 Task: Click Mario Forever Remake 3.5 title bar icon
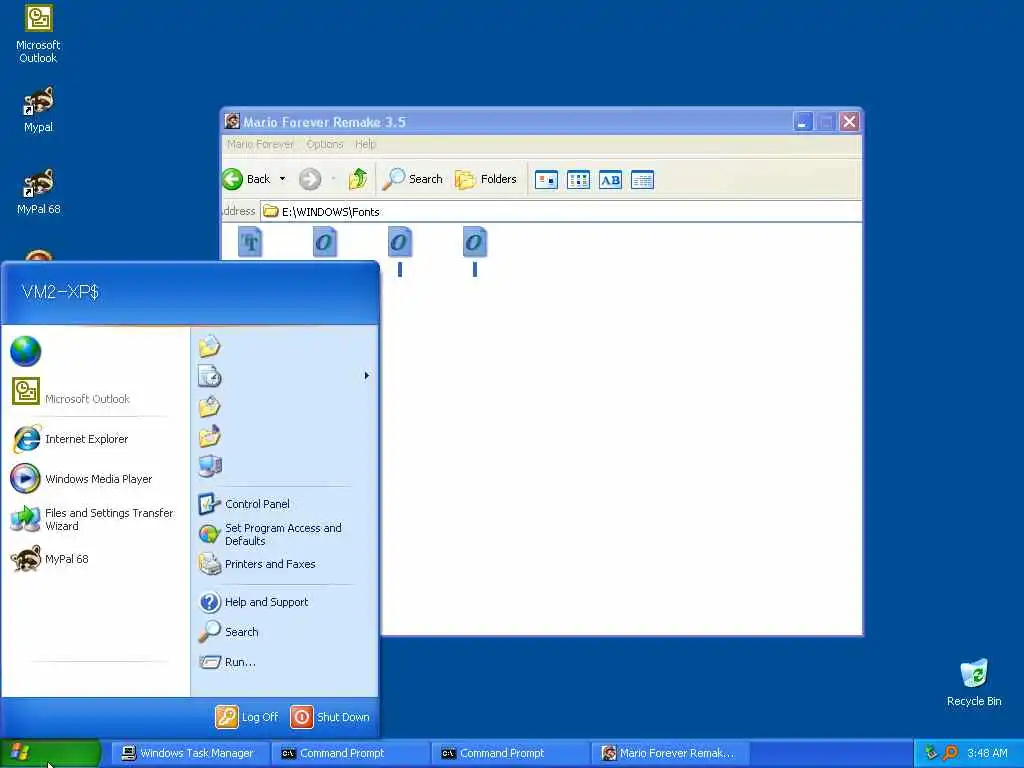point(232,121)
